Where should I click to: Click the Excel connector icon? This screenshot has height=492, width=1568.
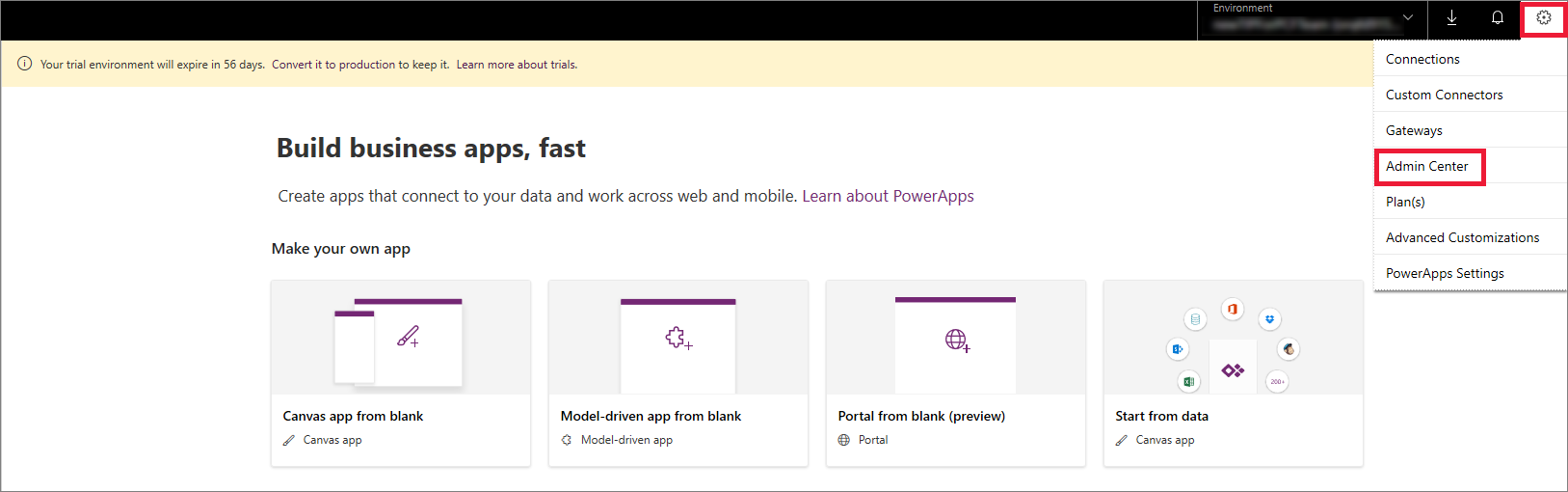1188,382
